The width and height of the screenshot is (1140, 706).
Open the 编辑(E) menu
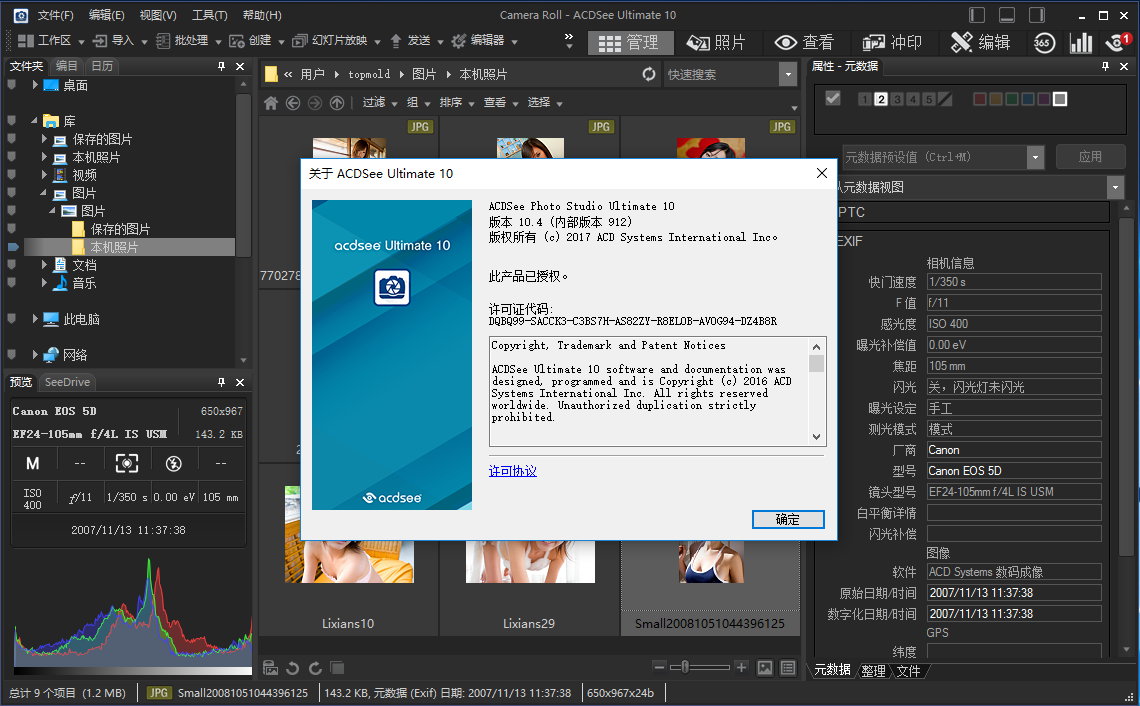pos(107,15)
